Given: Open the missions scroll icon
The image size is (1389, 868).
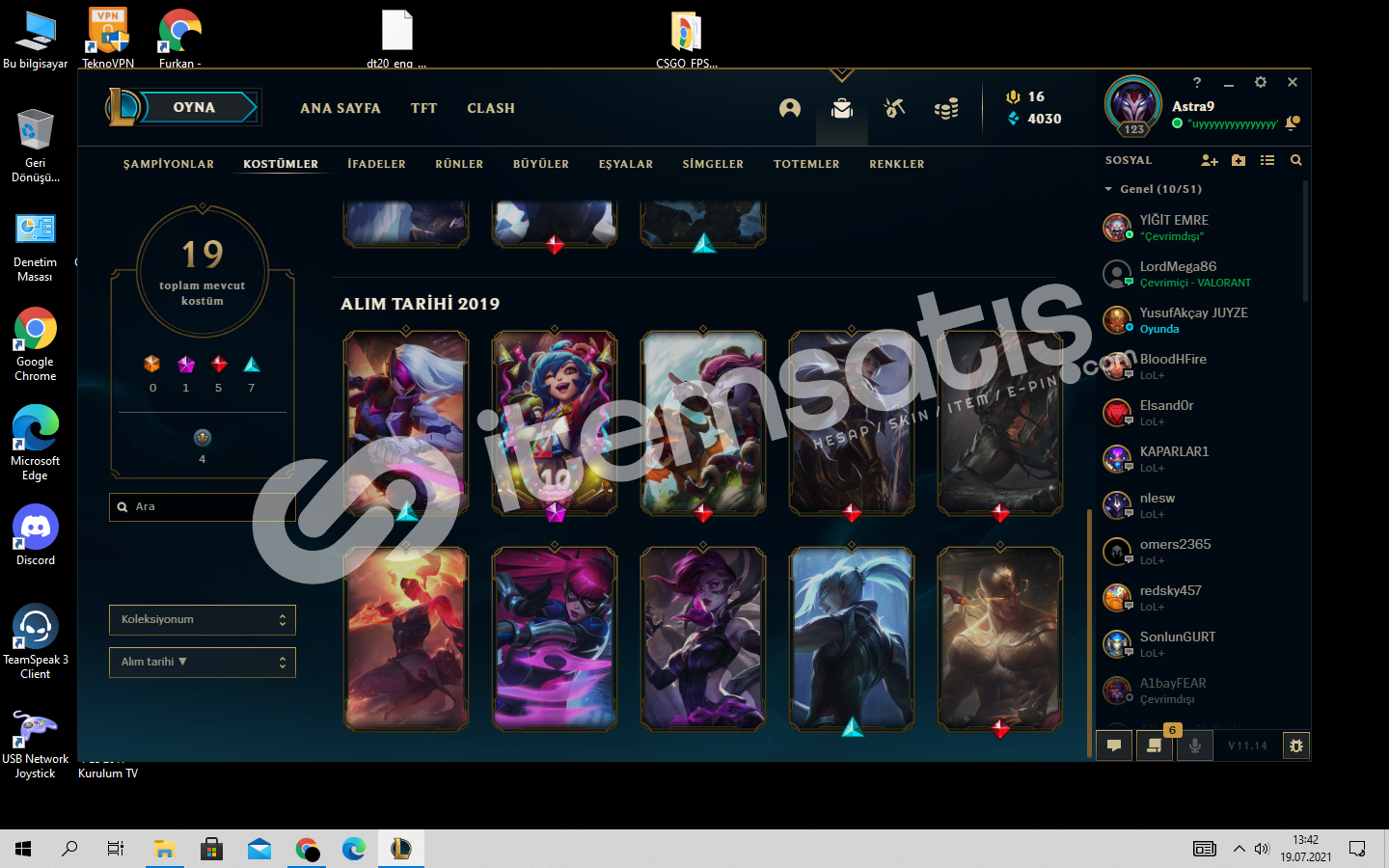Looking at the screenshot, I should tap(1154, 746).
